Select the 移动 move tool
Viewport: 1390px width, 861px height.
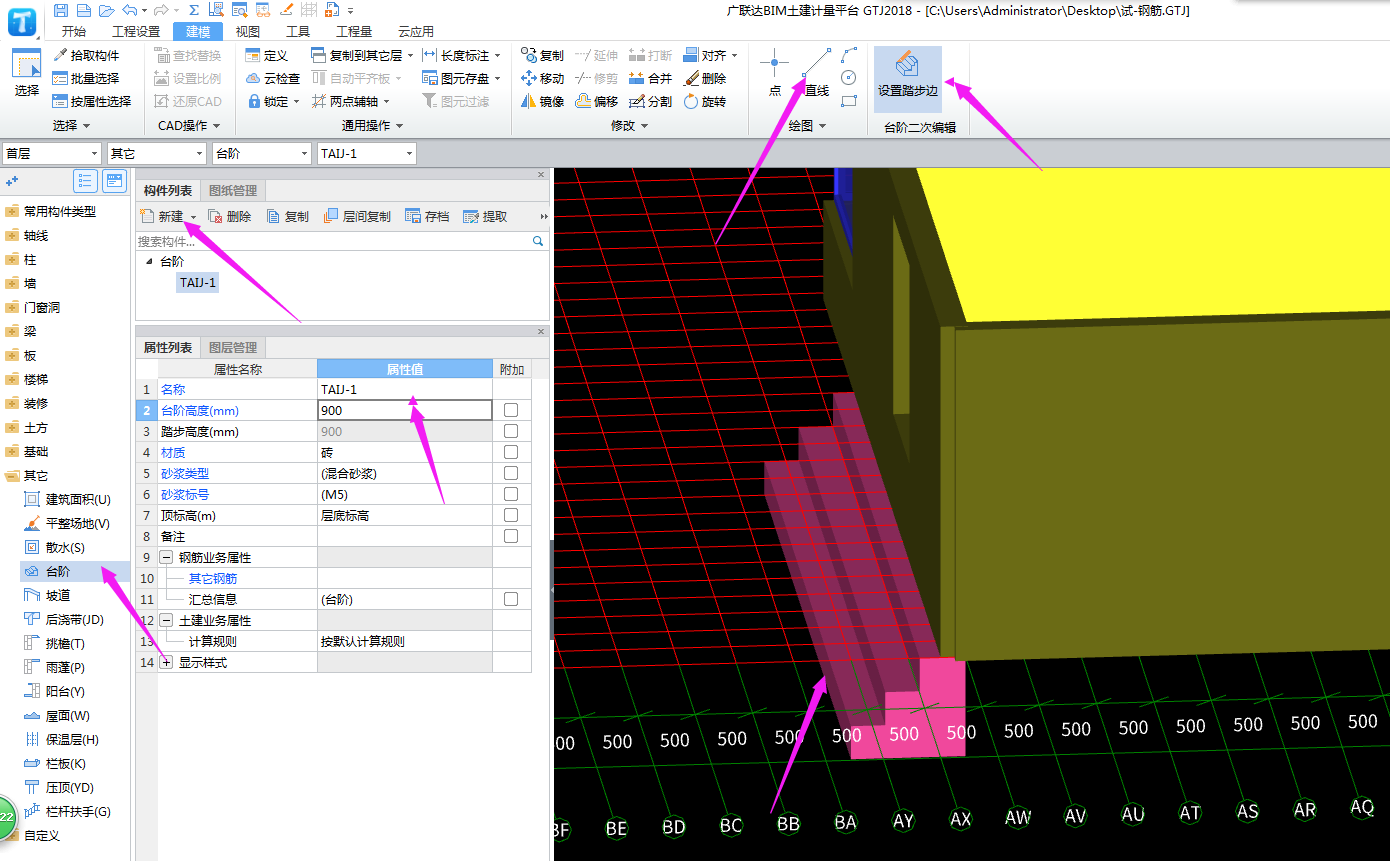(542, 78)
